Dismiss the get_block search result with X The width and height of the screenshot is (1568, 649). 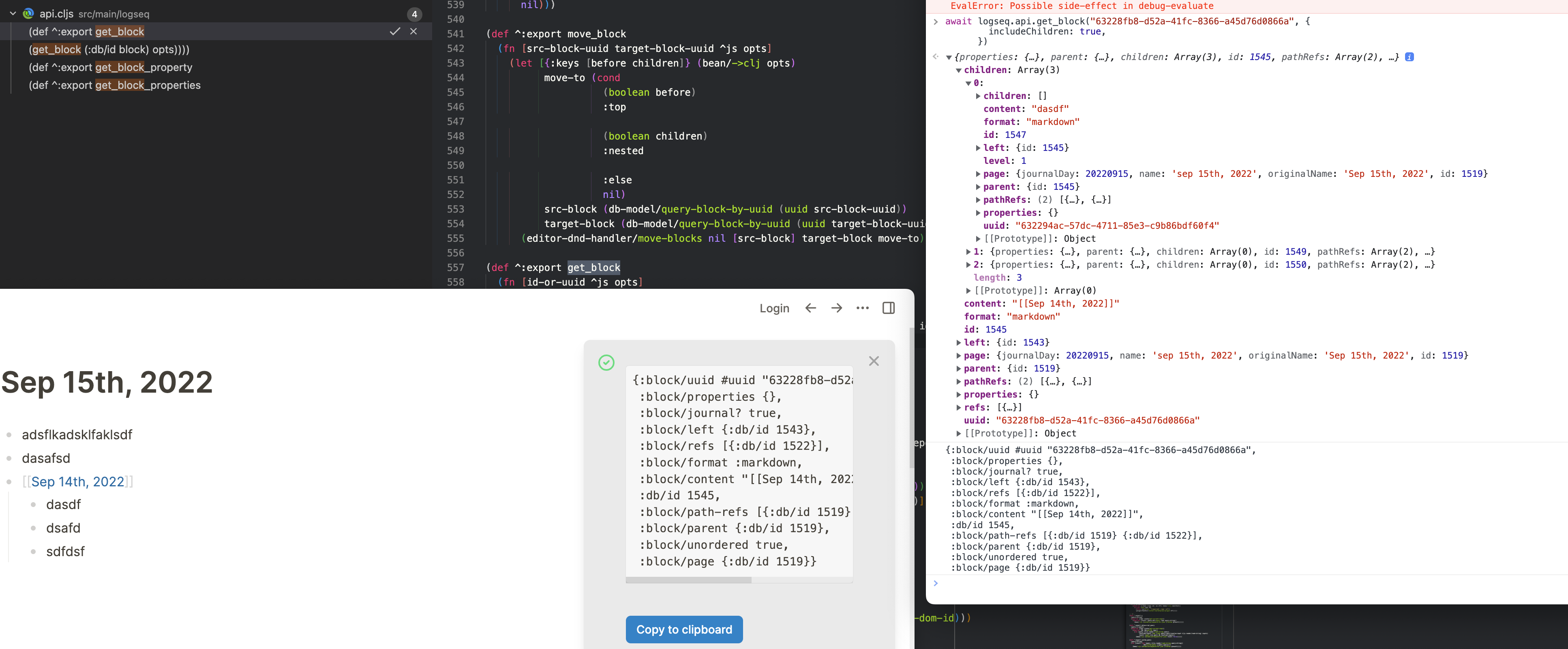(413, 31)
